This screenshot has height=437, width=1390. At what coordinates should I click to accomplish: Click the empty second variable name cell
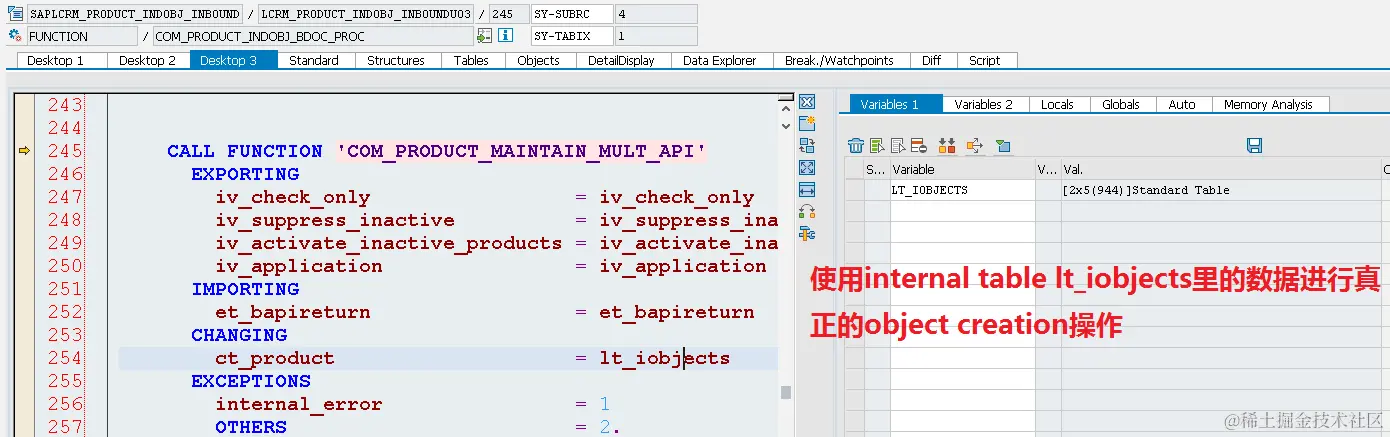(962, 210)
